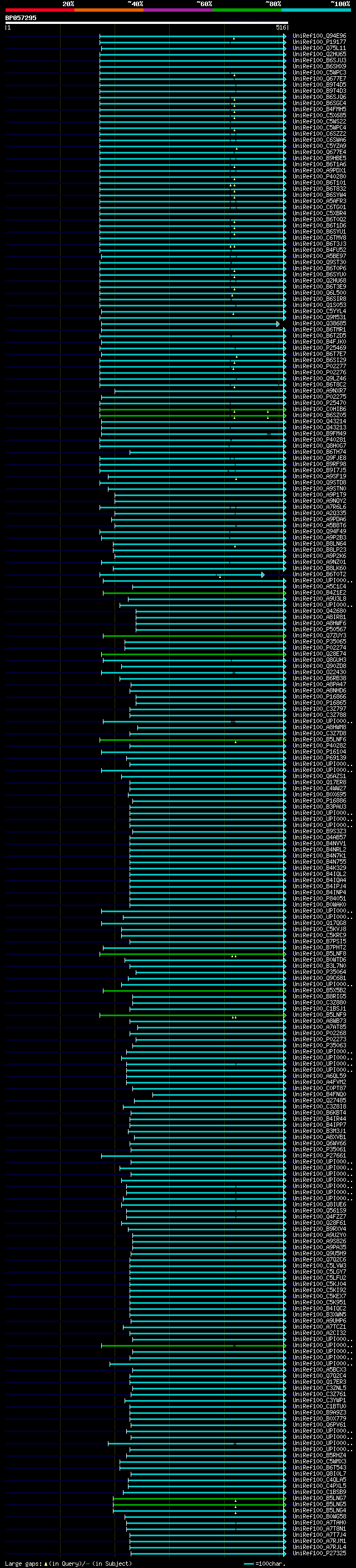Select hit UniRef100_Q8H0G7
The width and height of the screenshot is (356, 1568).
point(319,446)
